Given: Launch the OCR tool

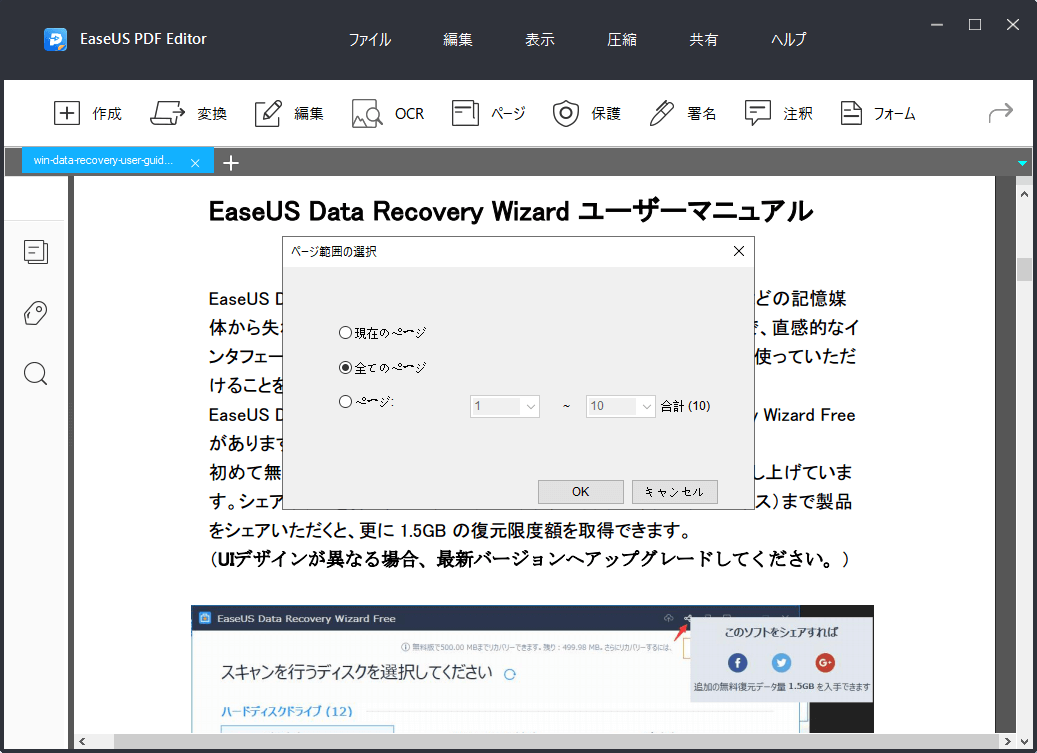Looking at the screenshot, I should (x=367, y=113).
